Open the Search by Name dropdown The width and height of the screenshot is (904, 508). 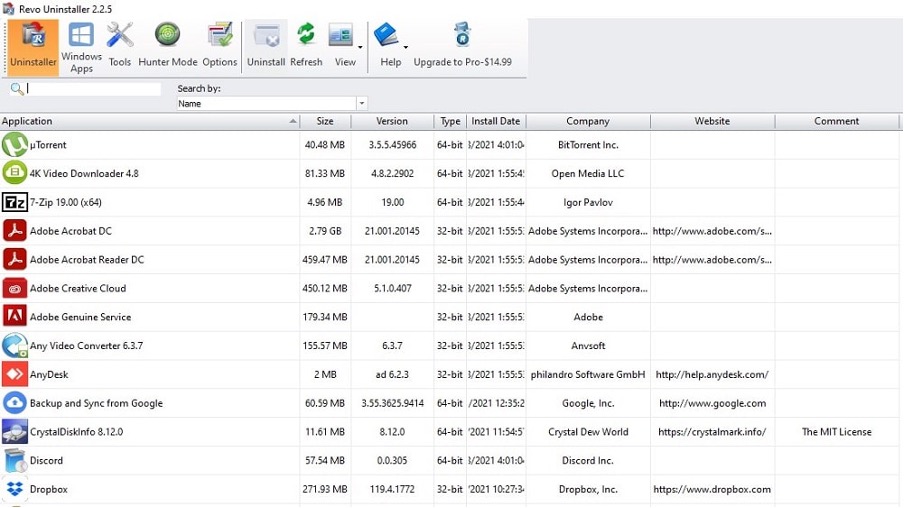click(361, 104)
